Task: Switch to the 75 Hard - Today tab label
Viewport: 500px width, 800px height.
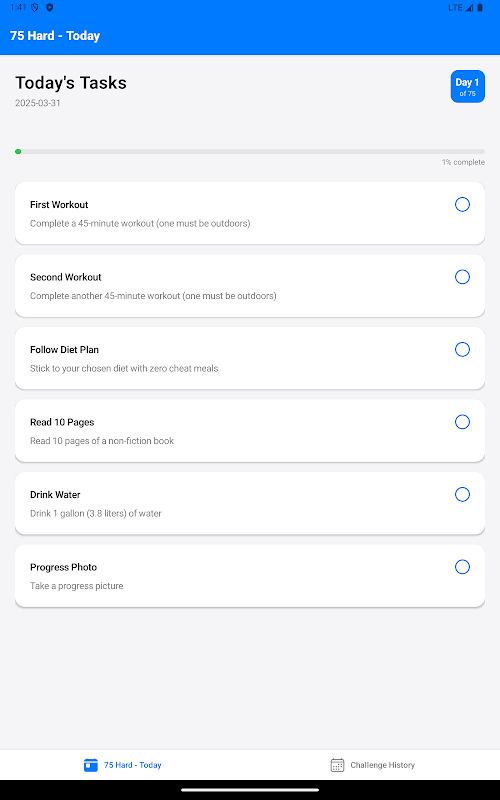Action: (x=133, y=765)
